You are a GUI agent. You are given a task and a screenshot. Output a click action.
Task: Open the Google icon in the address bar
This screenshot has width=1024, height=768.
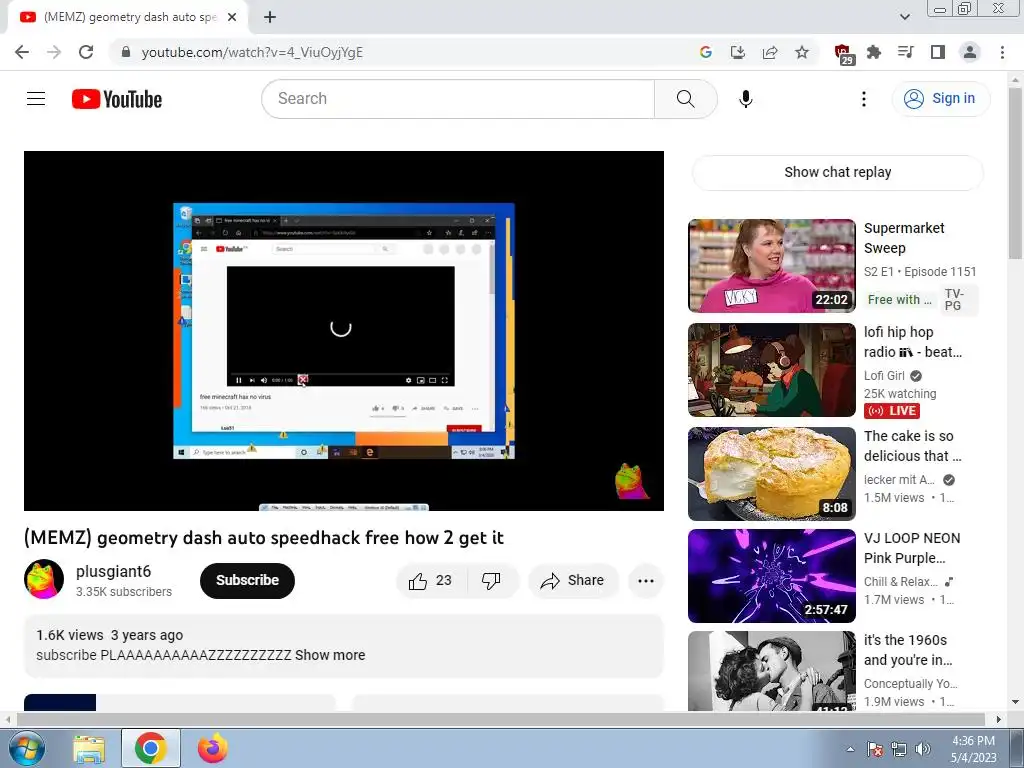click(705, 52)
